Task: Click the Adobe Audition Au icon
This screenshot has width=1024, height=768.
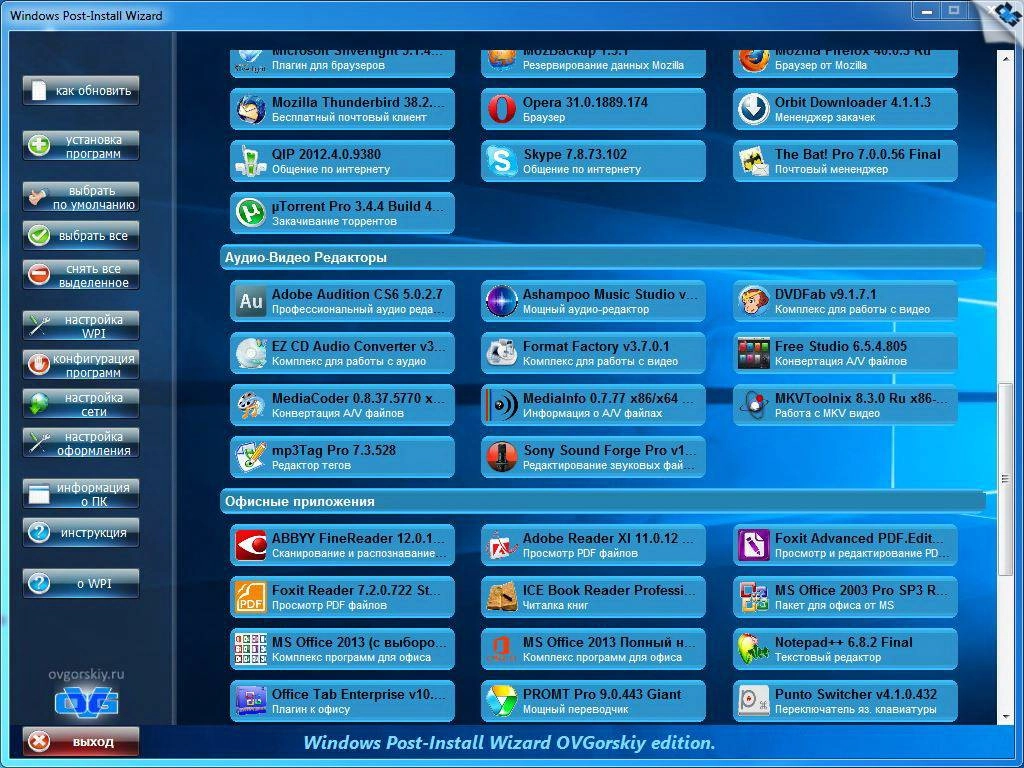Action: (x=250, y=301)
